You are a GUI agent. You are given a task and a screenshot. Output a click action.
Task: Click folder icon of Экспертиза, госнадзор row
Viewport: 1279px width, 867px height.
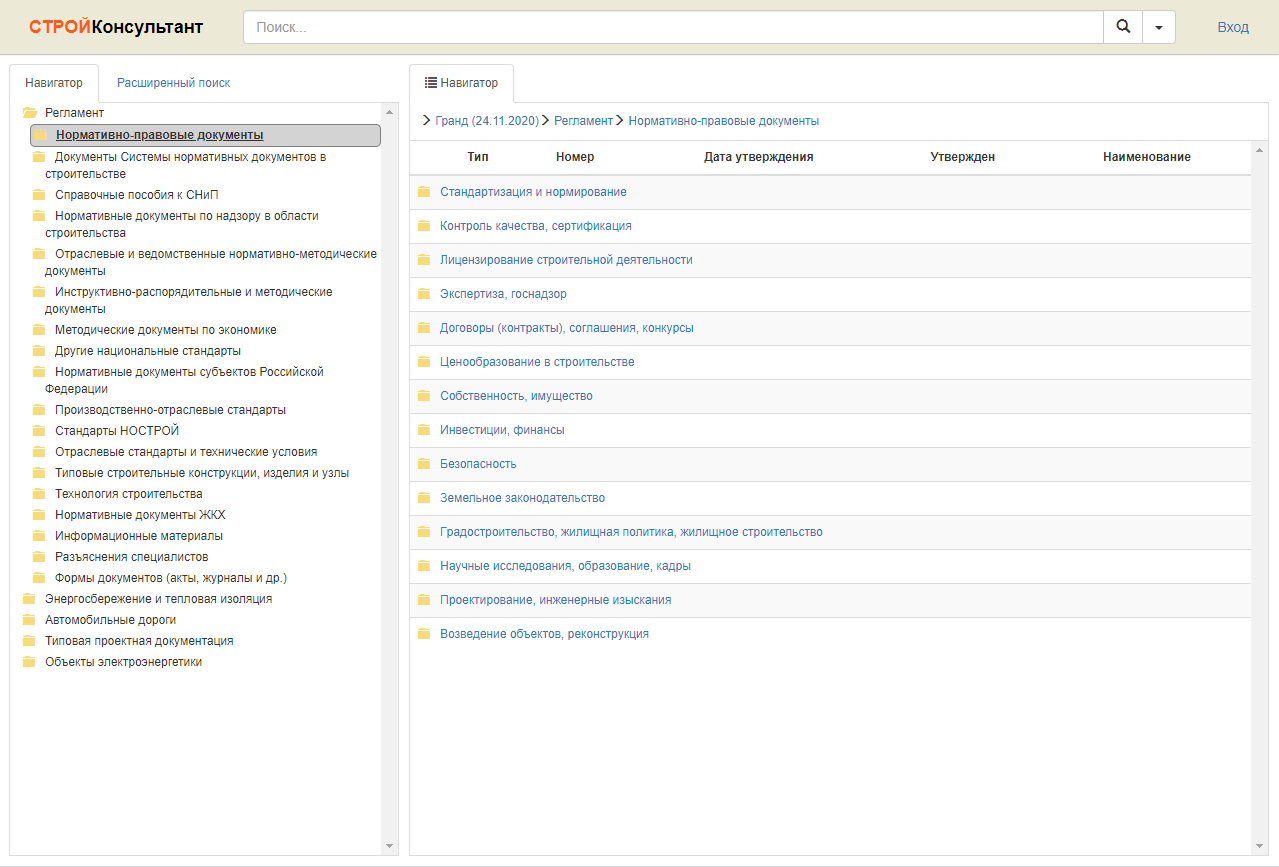pyautogui.click(x=424, y=294)
